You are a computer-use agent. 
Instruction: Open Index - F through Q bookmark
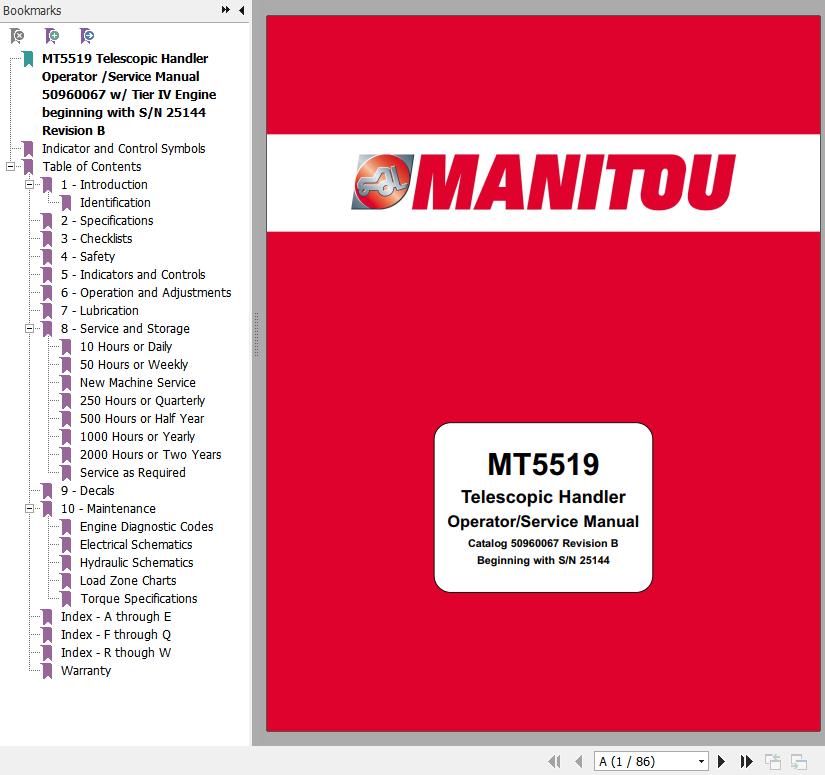(x=116, y=634)
